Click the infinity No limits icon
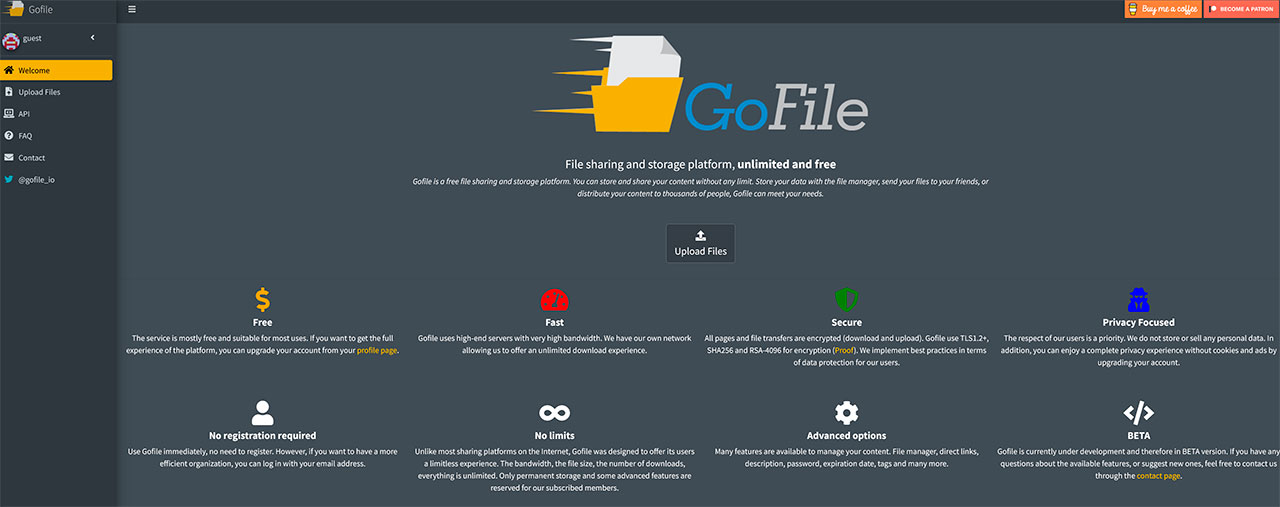Screen dimensions: 1280x507 pos(554,412)
